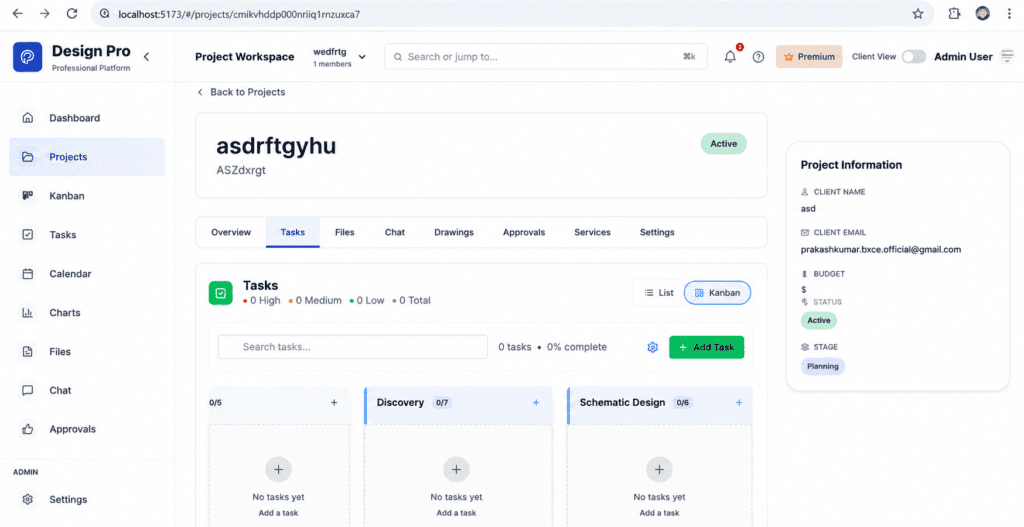
Task: Open browser extensions puzzle icon
Action: [954, 14]
